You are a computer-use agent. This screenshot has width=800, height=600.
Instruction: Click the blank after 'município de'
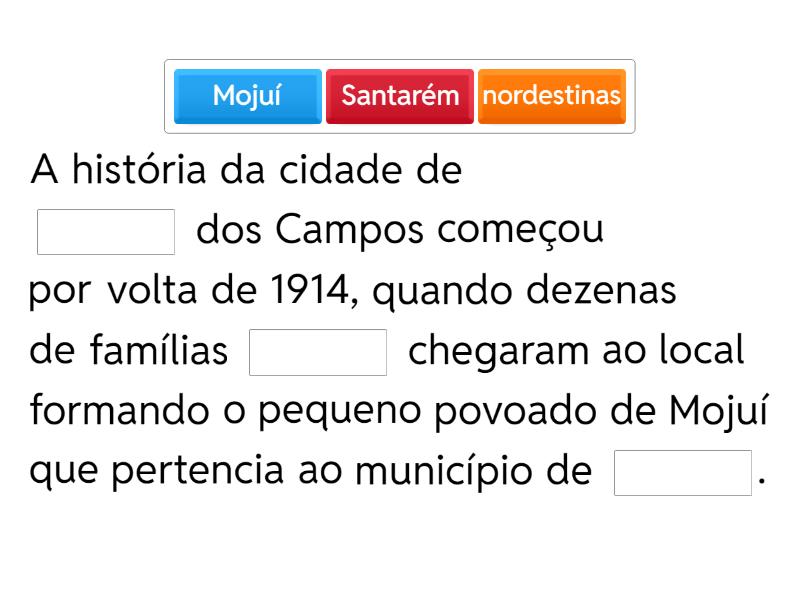click(683, 472)
